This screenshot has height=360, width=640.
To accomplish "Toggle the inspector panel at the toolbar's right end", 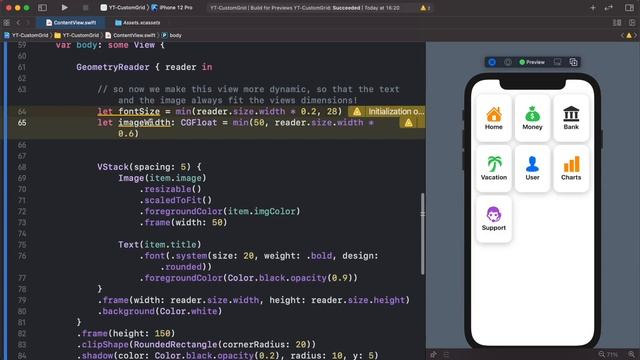I will (629, 7).
